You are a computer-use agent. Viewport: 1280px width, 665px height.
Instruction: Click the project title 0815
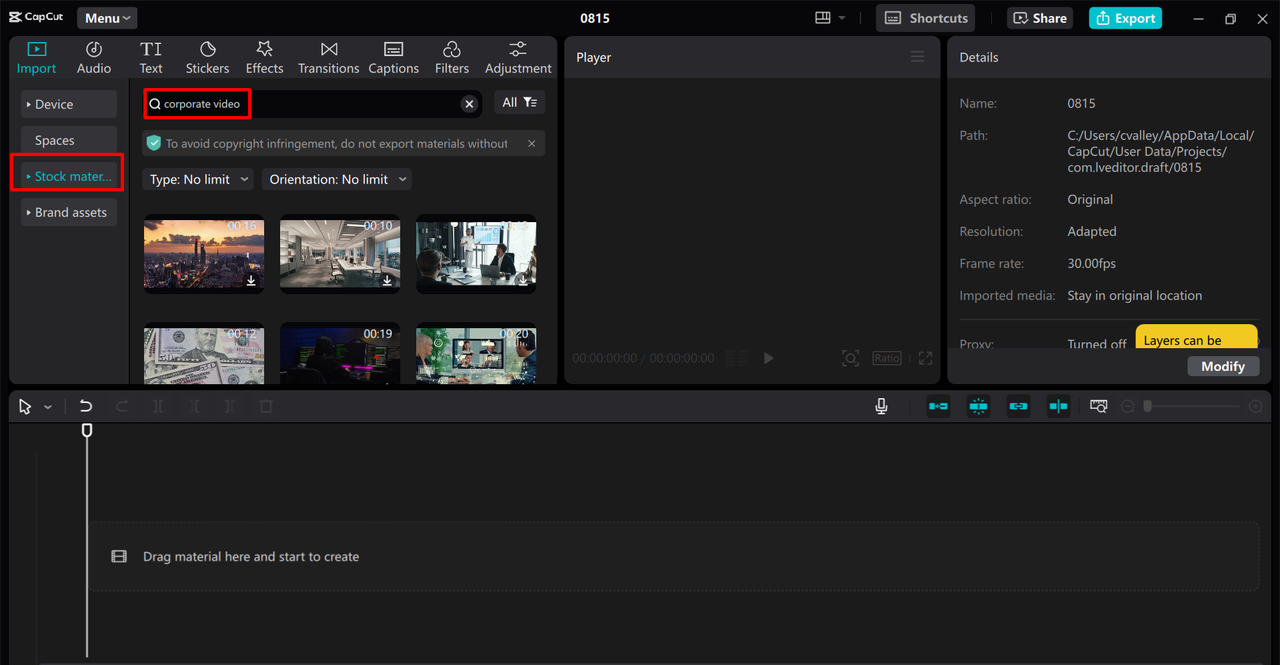[595, 18]
